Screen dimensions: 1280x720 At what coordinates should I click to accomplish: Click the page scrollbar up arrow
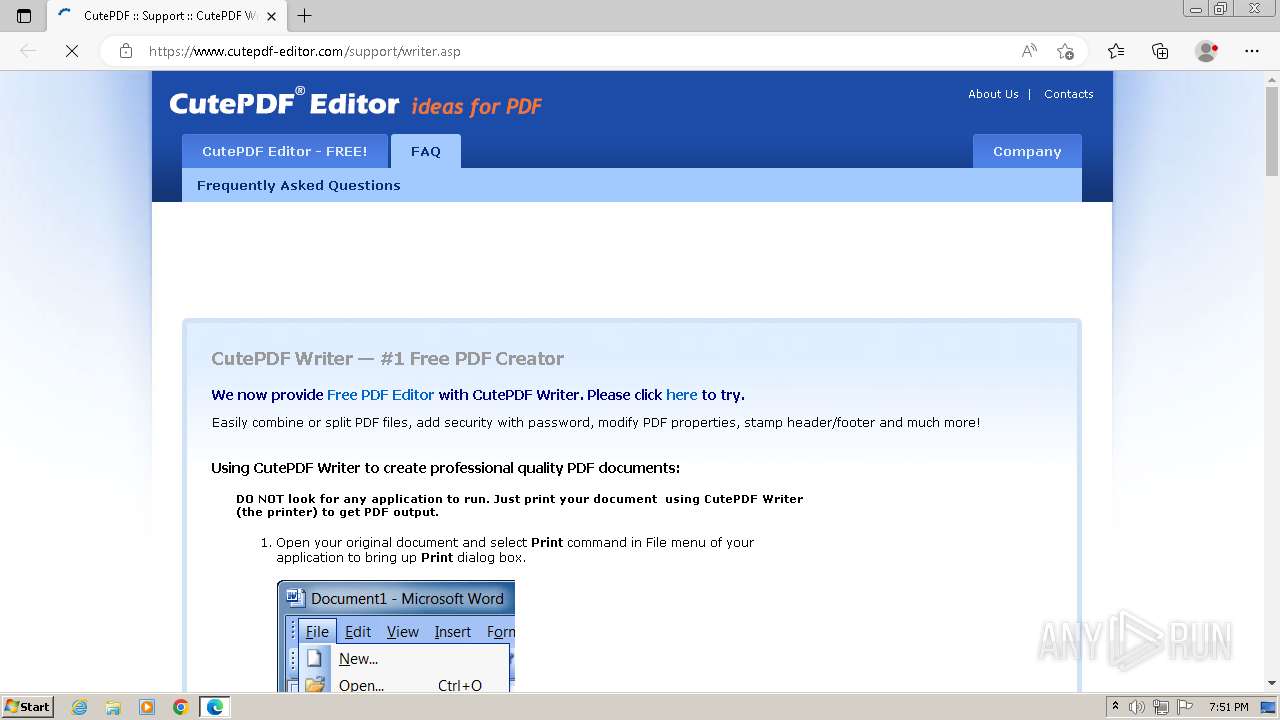[1271, 79]
